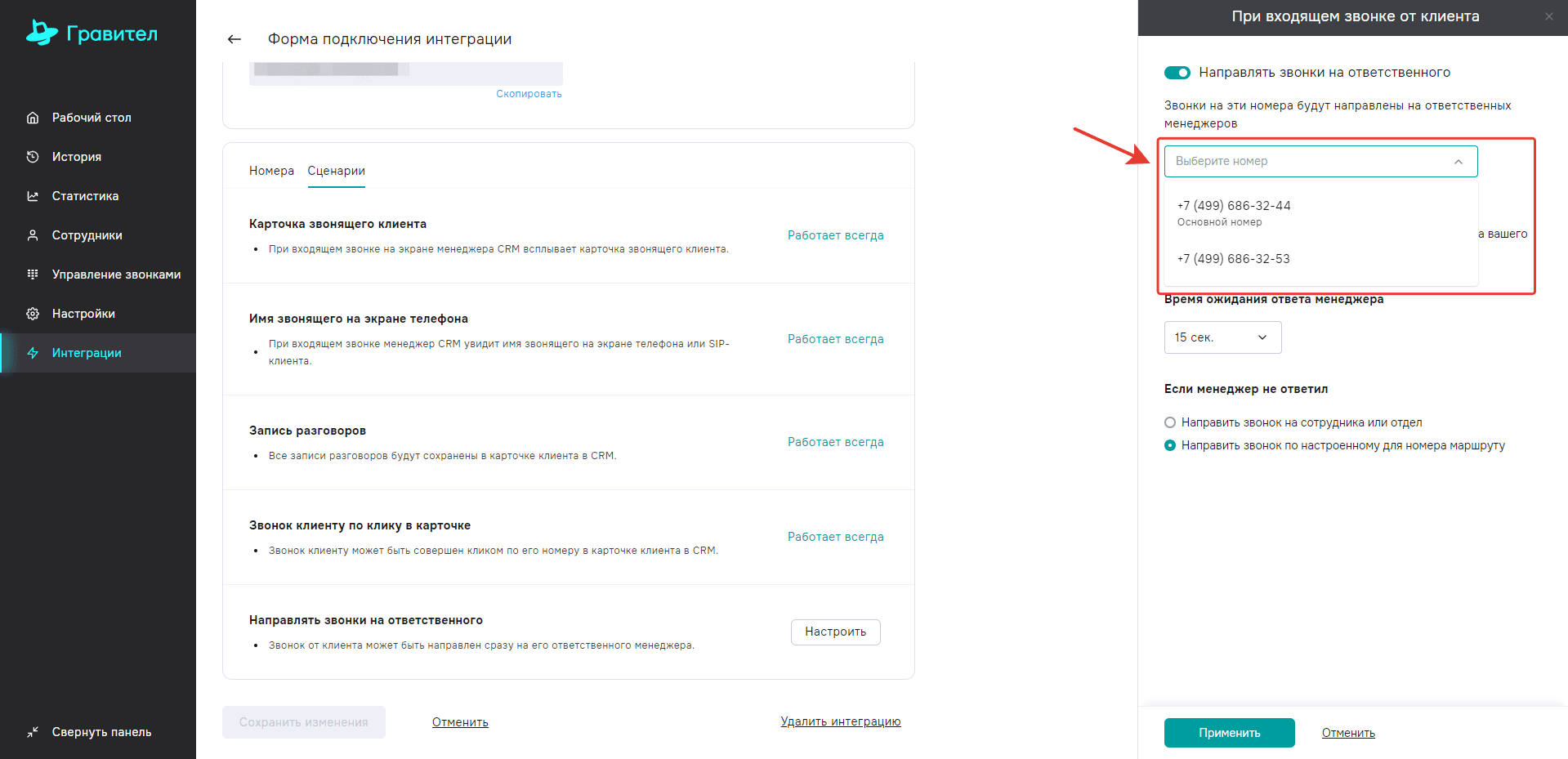Choose number +7 (499) 686-32-53
The image size is (1568, 759).
tap(1234, 259)
